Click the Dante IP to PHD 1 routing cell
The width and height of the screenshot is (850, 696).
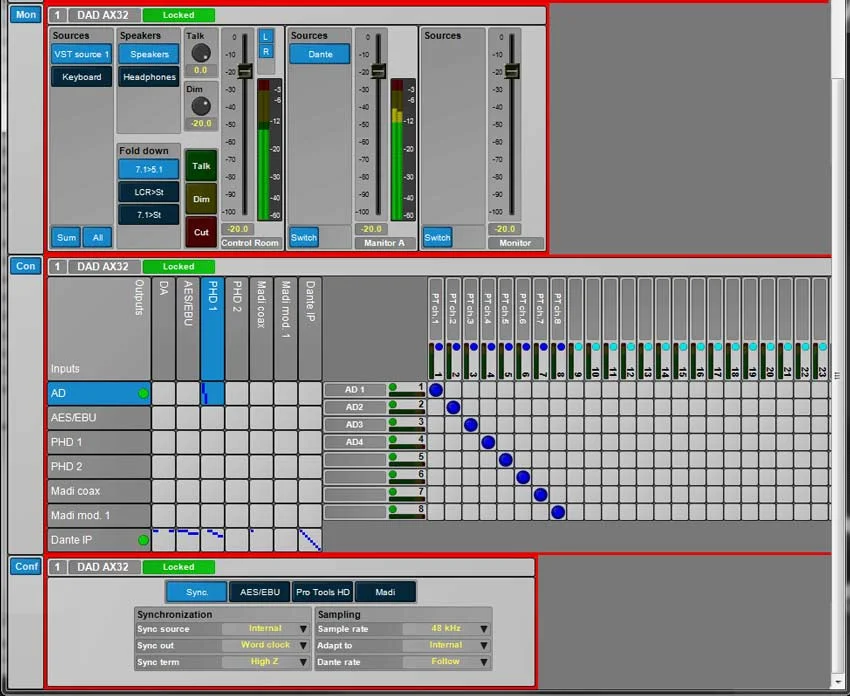(212, 540)
